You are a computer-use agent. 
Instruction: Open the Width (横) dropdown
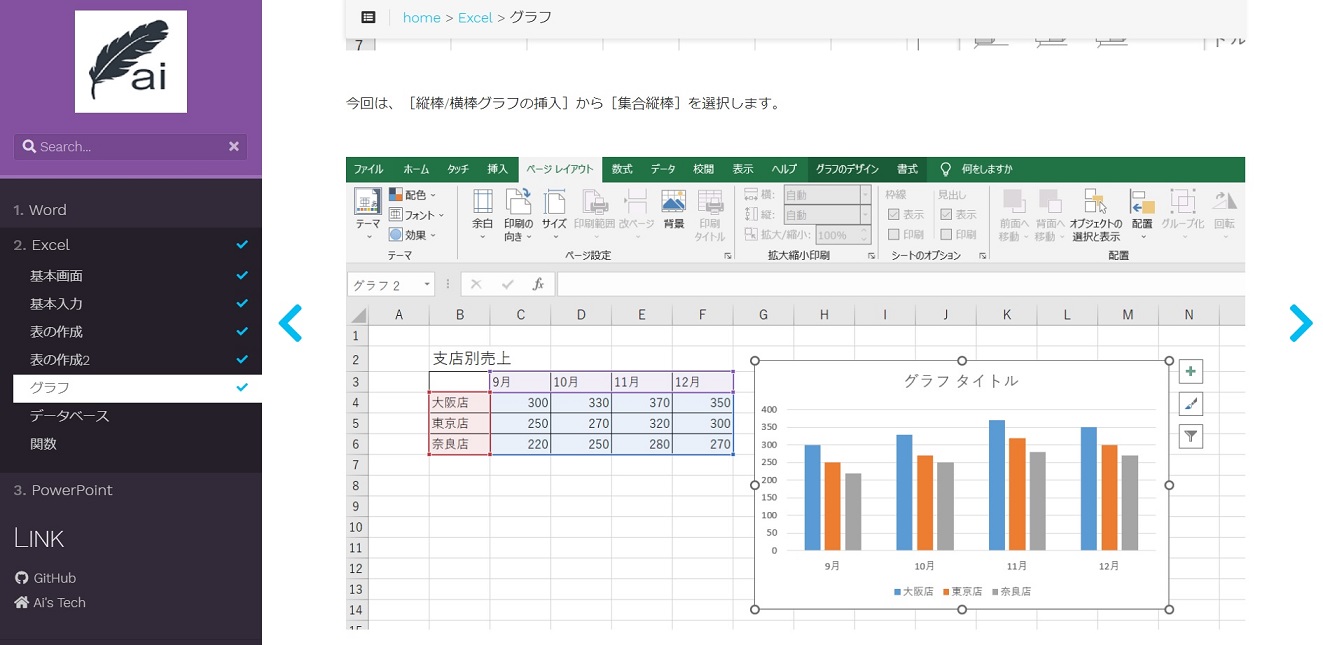tap(865, 195)
